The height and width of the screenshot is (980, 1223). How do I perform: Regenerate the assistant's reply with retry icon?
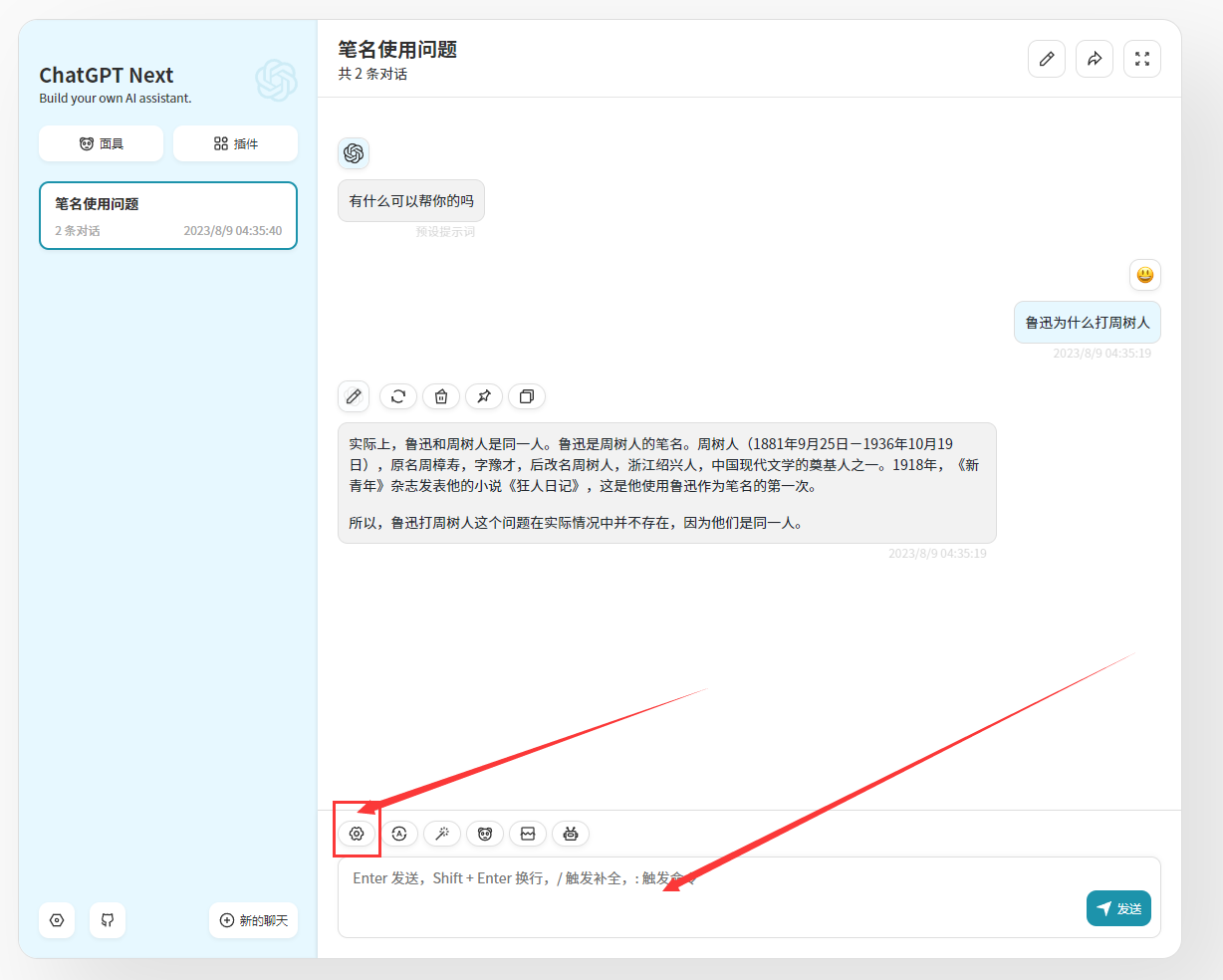click(x=398, y=396)
